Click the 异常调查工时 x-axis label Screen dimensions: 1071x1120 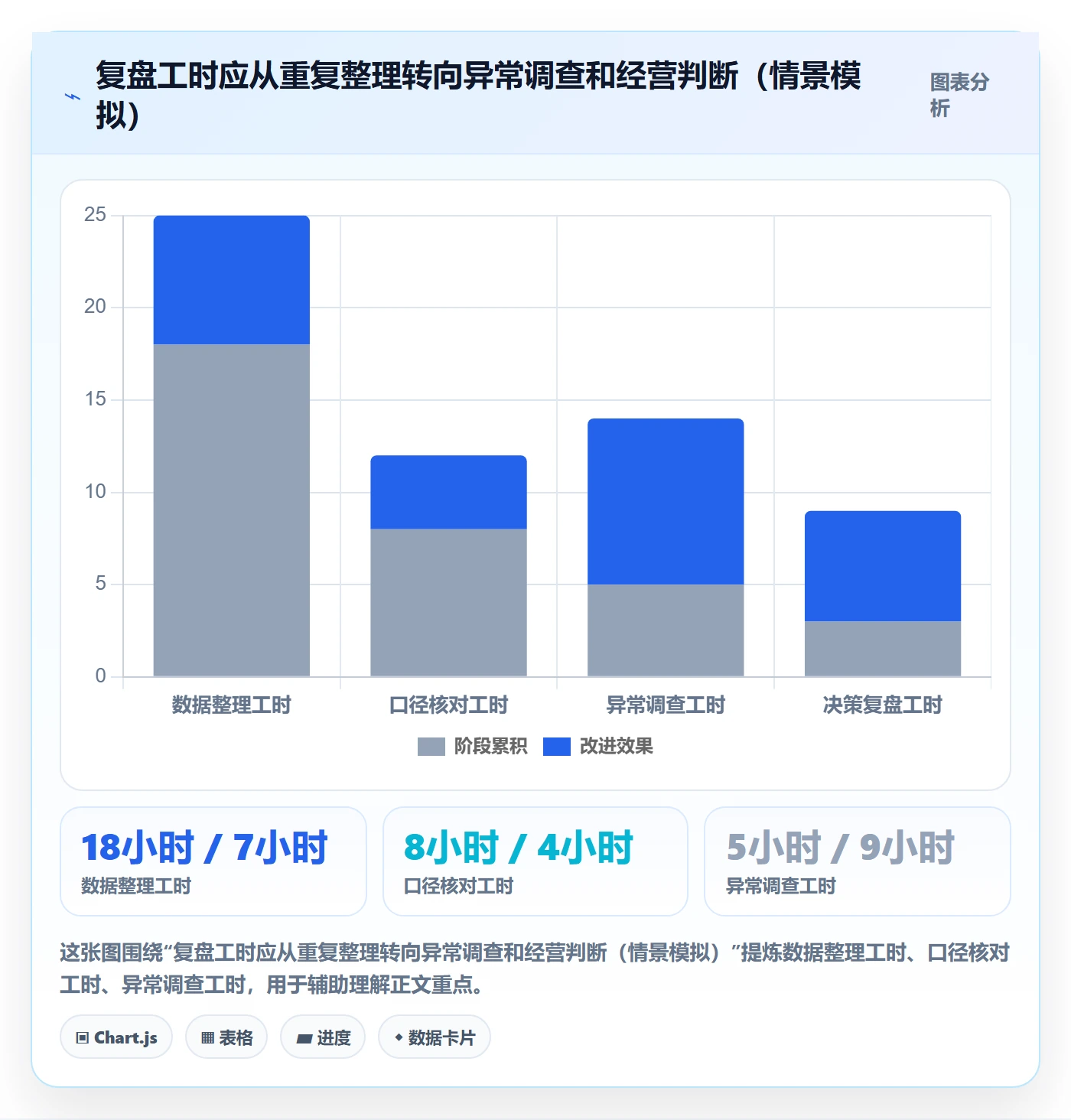pyautogui.click(x=666, y=705)
